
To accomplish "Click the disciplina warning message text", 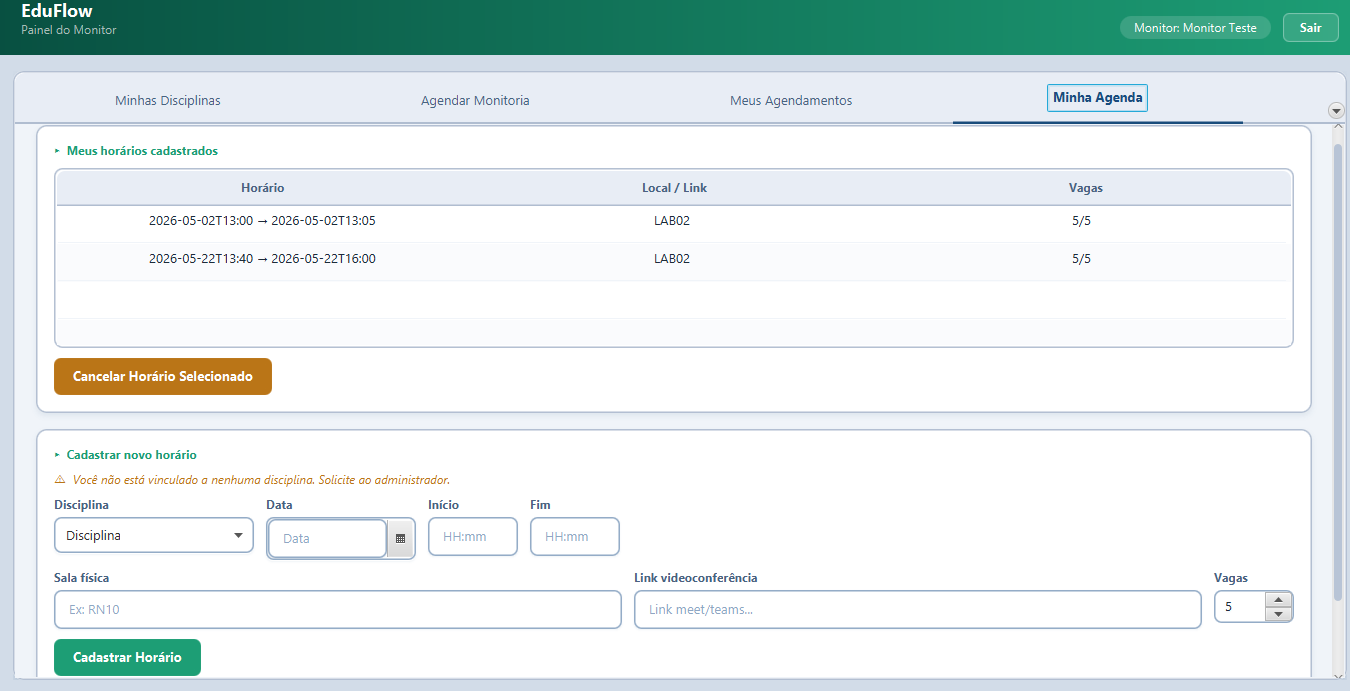I will click(x=261, y=480).
